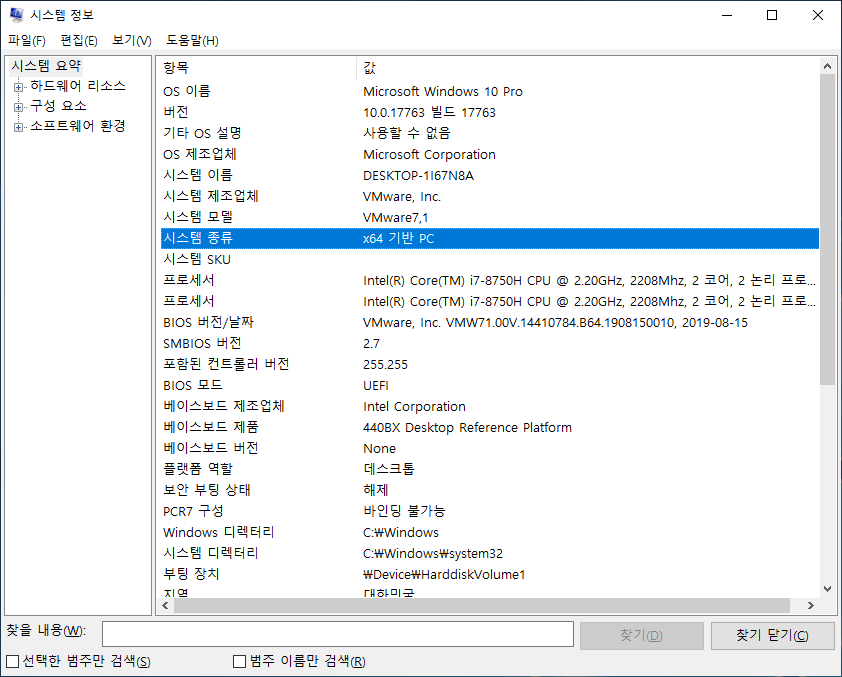Select the 버전 row
Image resolution: width=842 pixels, height=677 pixels.
tap(490, 112)
